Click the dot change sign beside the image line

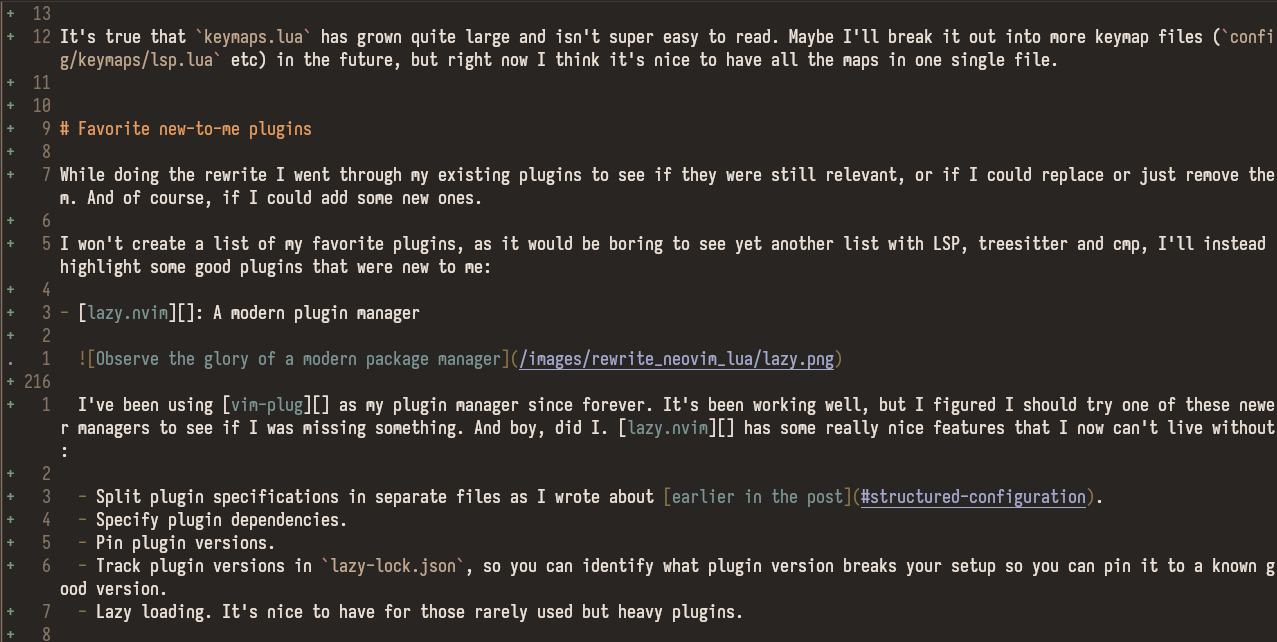tap(10, 359)
